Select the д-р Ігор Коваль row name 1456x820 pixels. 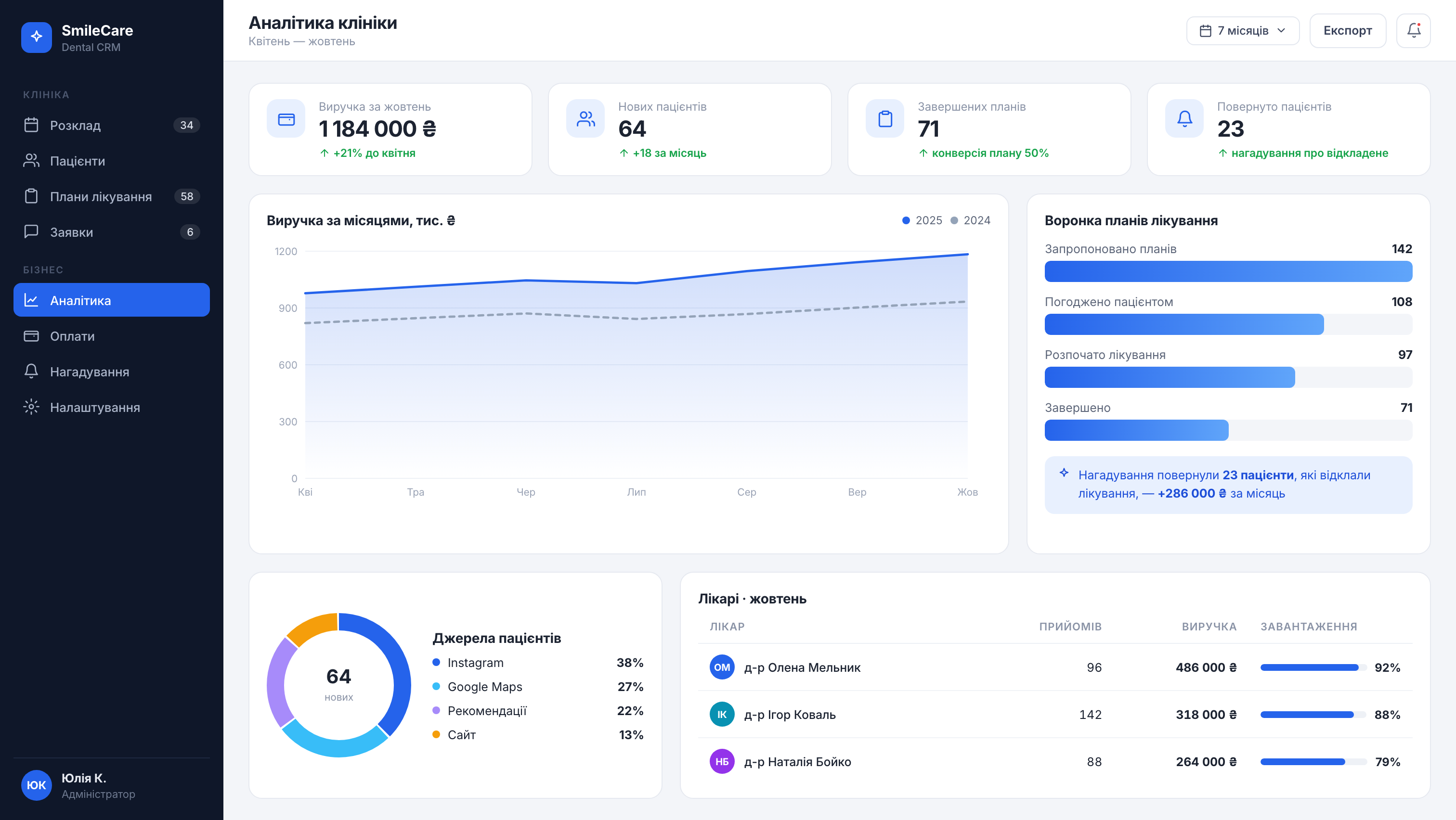tap(790, 715)
